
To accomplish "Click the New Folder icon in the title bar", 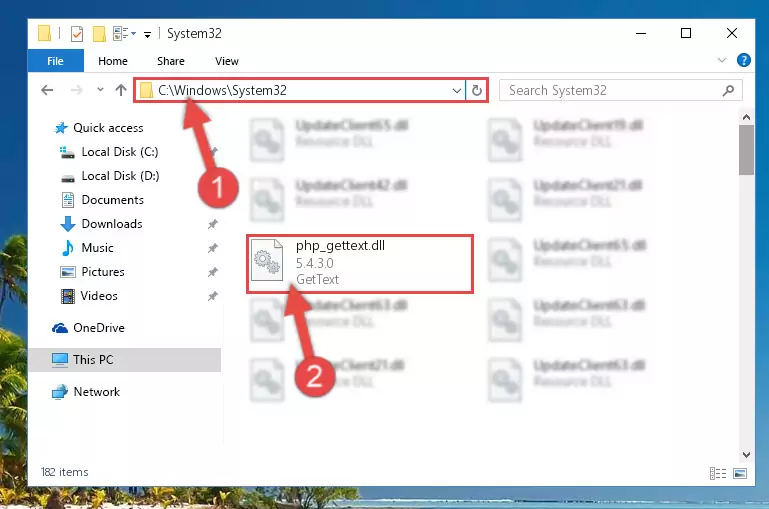I will pos(99,34).
